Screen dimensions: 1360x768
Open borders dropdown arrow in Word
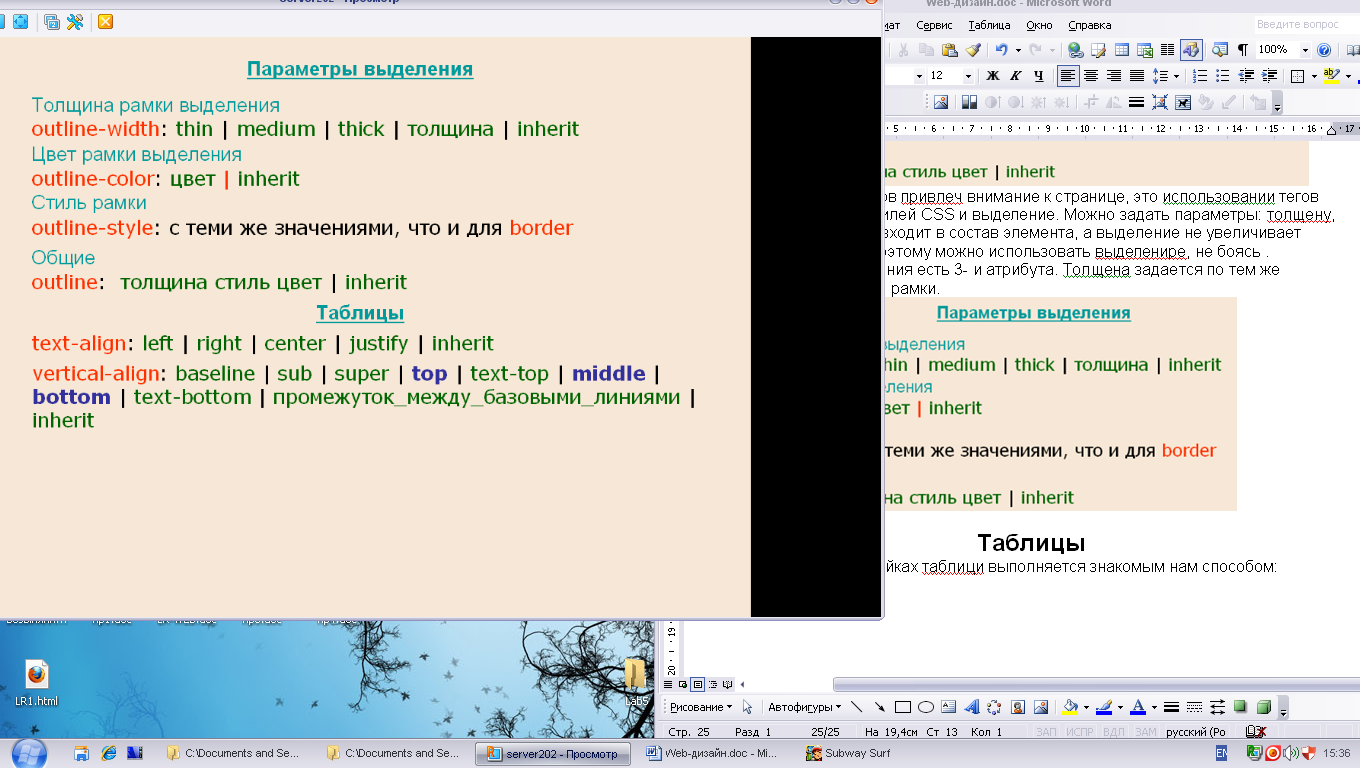(x=1312, y=76)
